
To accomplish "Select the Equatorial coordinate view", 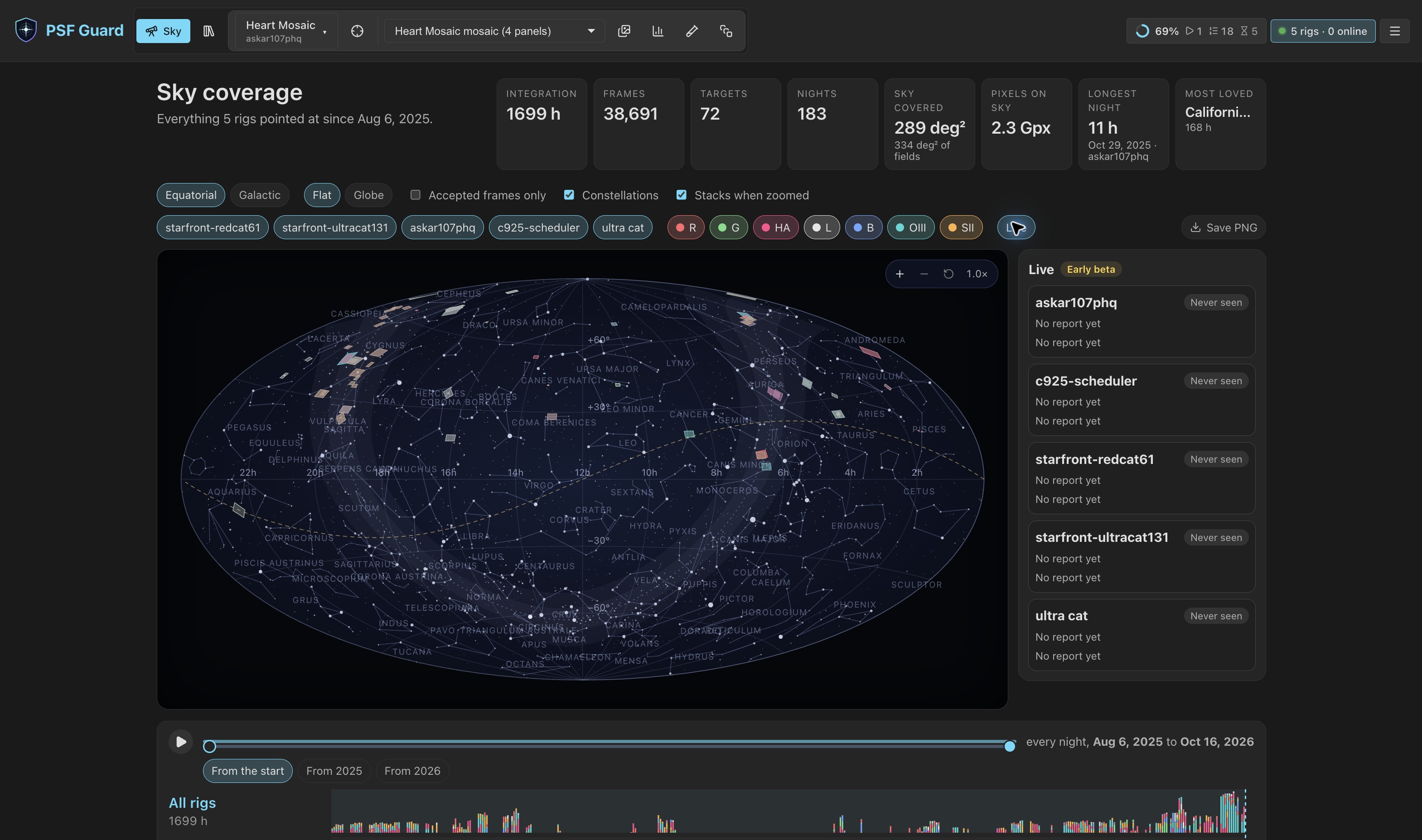I will point(191,195).
